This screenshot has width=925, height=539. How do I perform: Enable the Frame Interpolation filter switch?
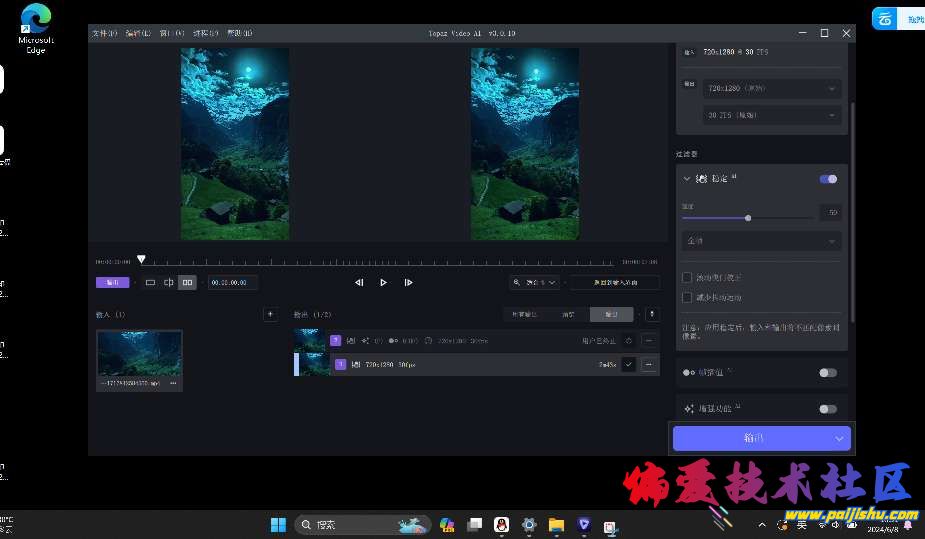828,373
